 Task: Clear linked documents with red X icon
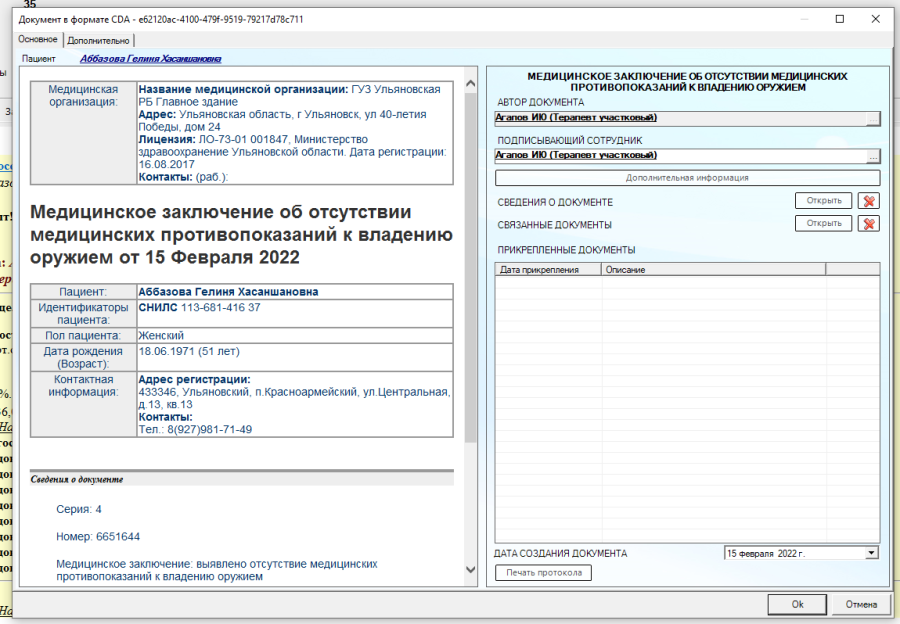point(868,223)
